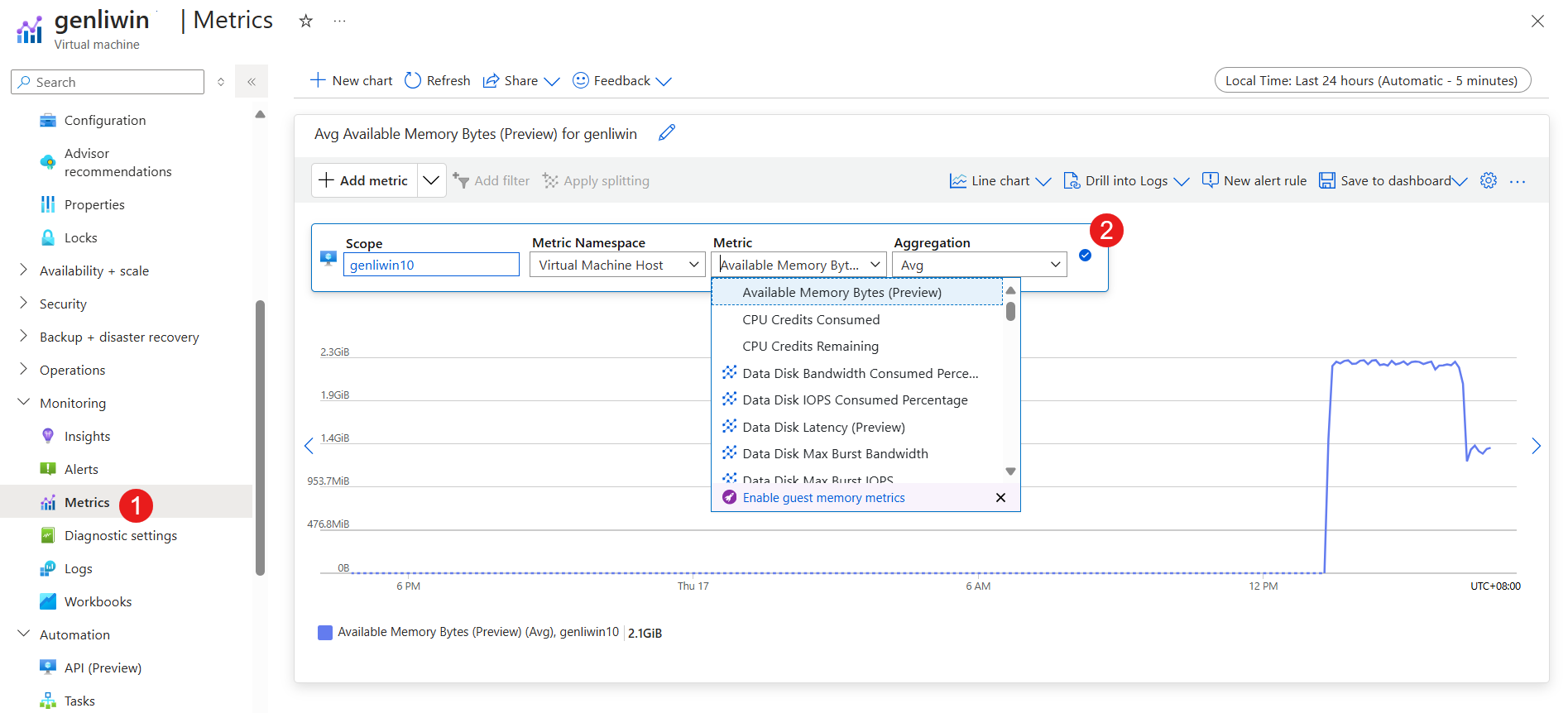Favorite this page with the star icon
The width and height of the screenshot is (1568, 713).
click(306, 22)
